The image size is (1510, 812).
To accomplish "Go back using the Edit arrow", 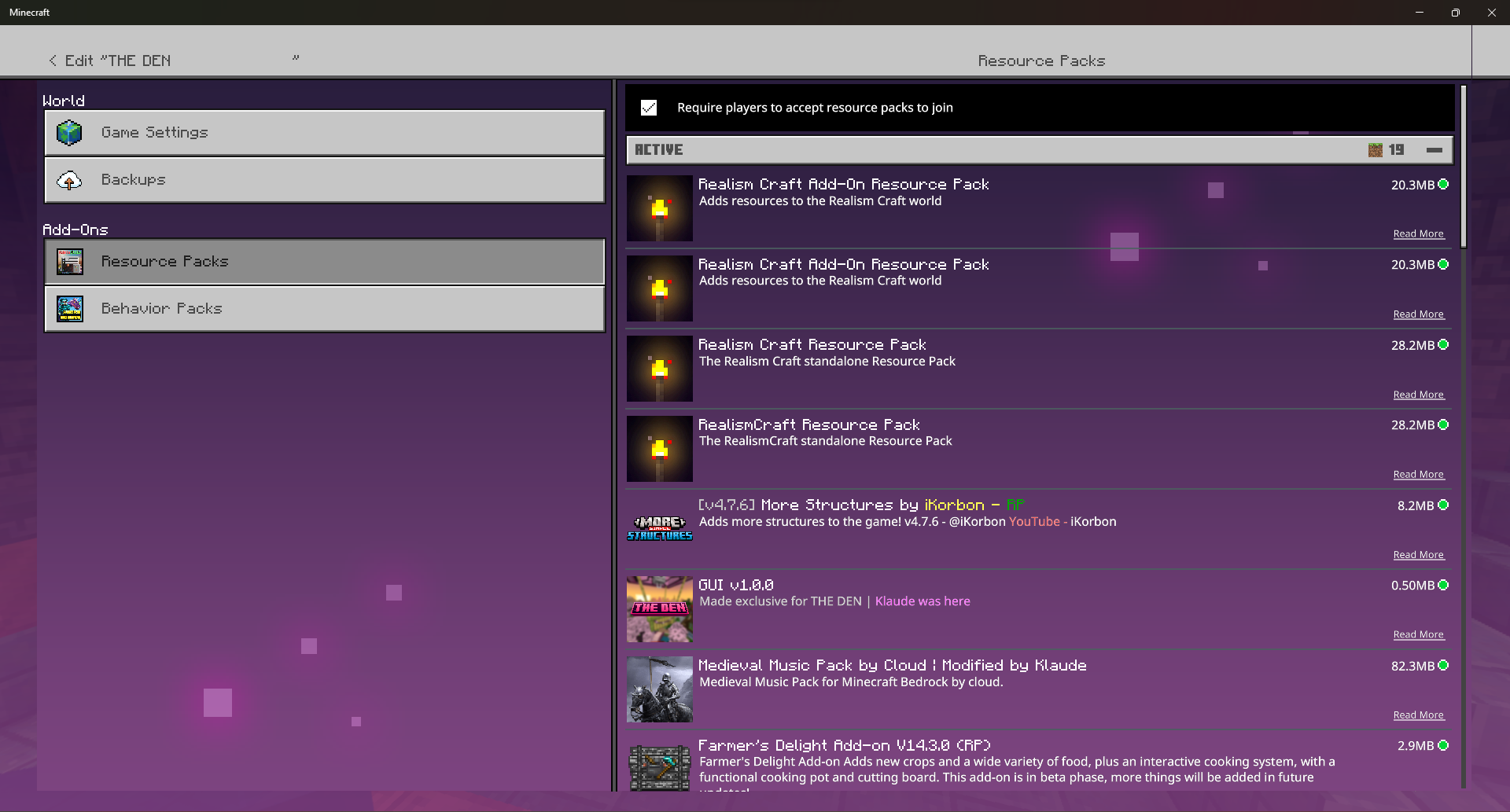I will [53, 61].
